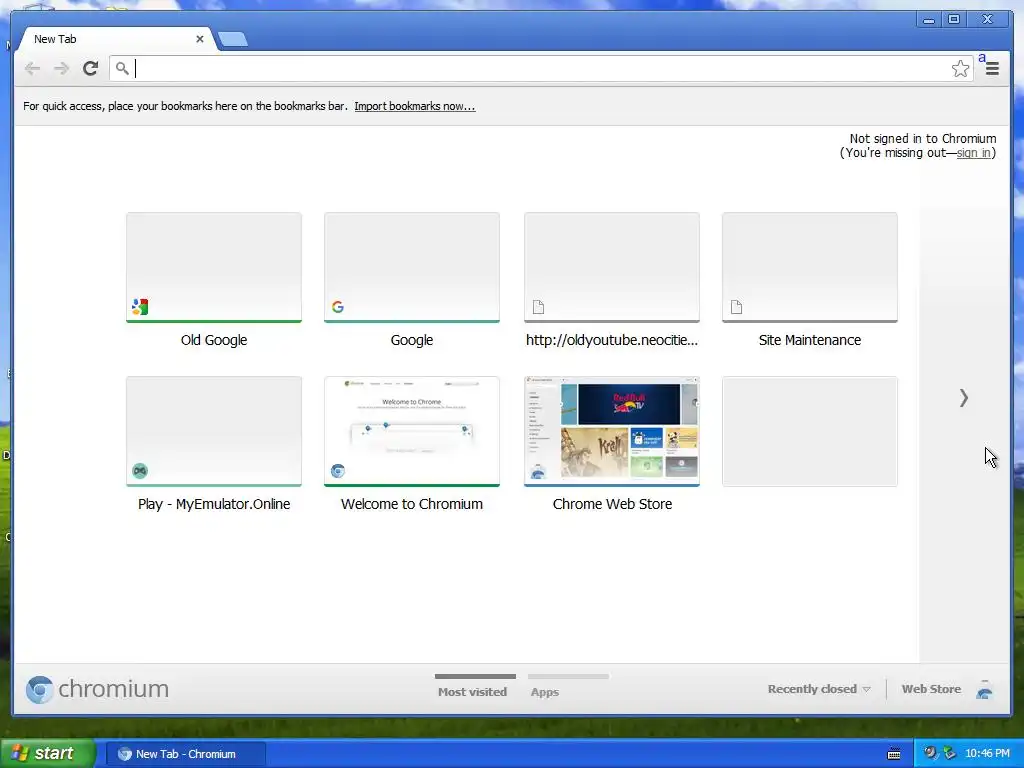The image size is (1024, 768).
Task: Click Old Google favicon on tile
Action: click(x=140, y=307)
